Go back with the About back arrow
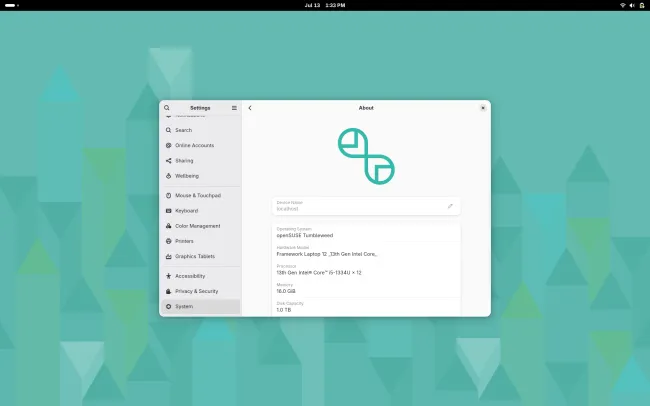This screenshot has width=650, height=406. click(x=250, y=108)
